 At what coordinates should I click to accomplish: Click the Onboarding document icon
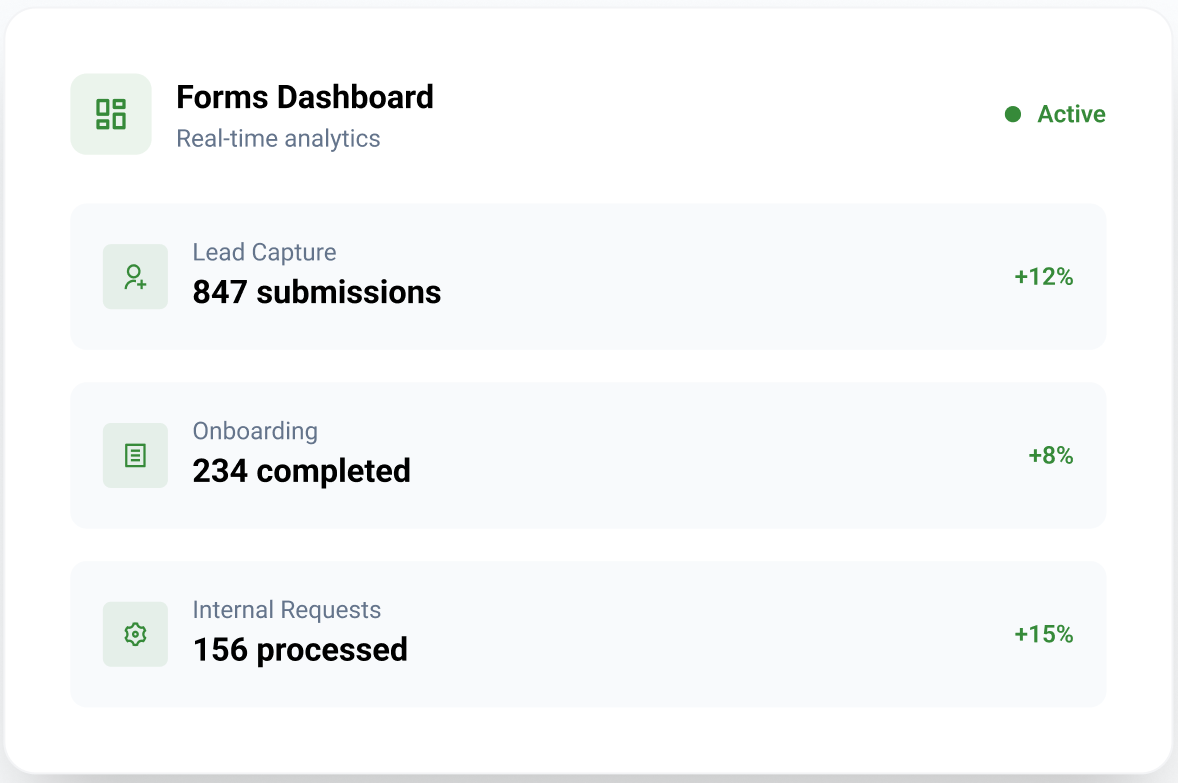click(x=135, y=456)
